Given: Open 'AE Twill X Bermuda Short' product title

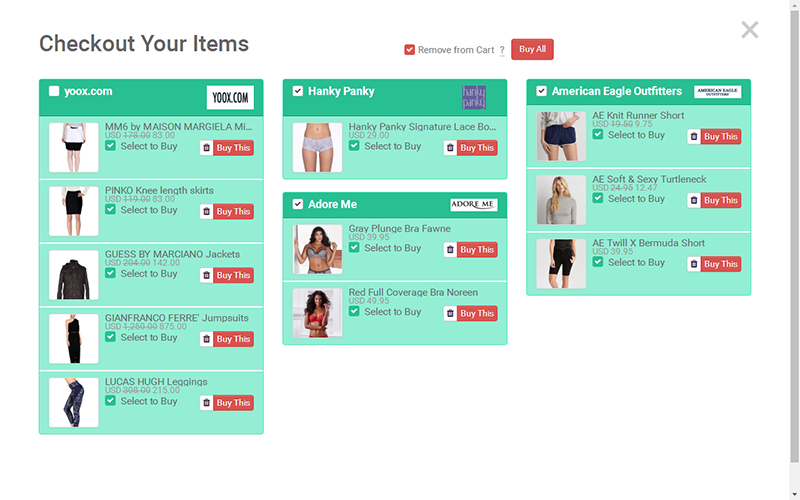Looking at the screenshot, I should point(648,243).
